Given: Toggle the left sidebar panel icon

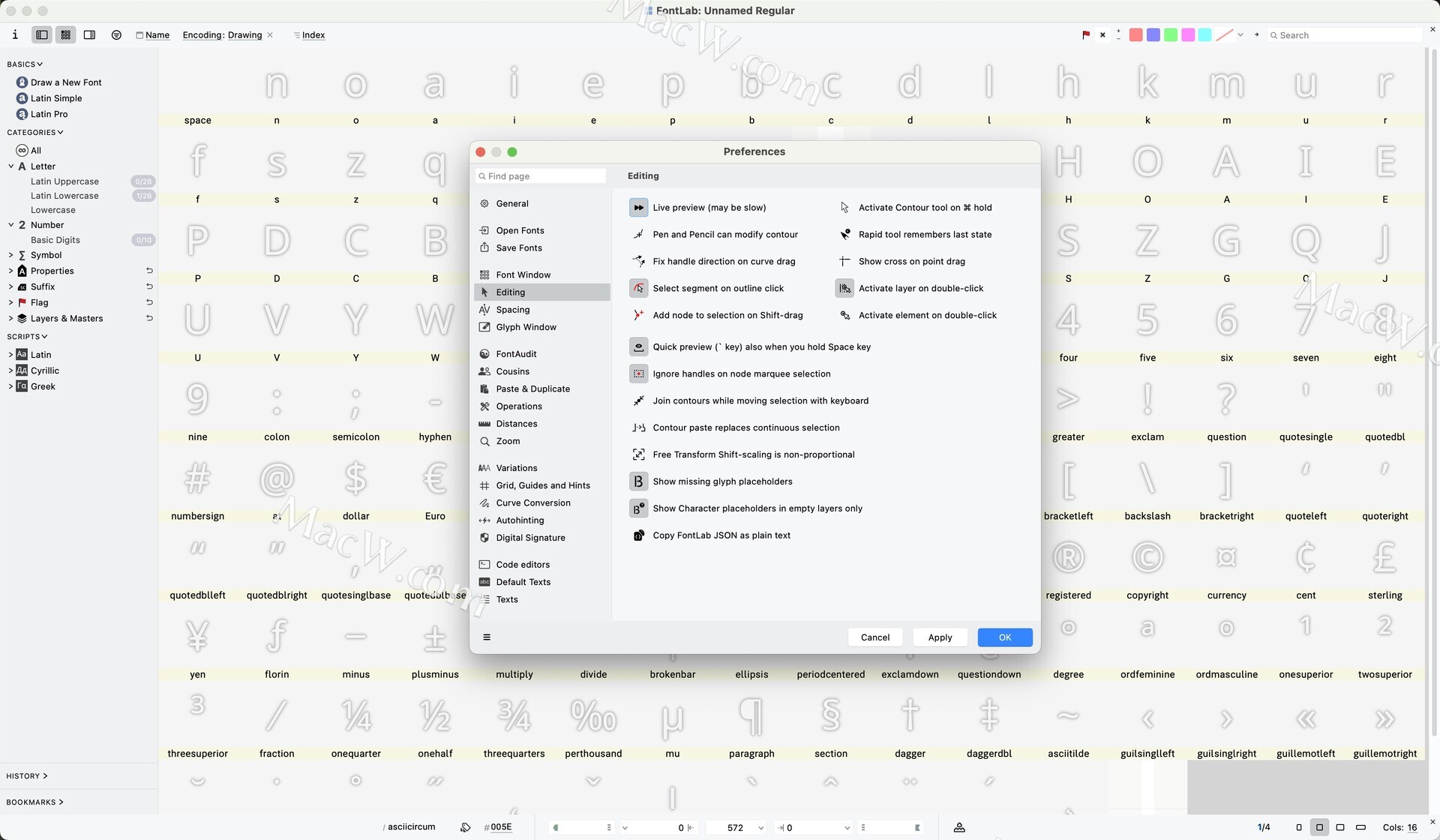Looking at the screenshot, I should (42, 34).
